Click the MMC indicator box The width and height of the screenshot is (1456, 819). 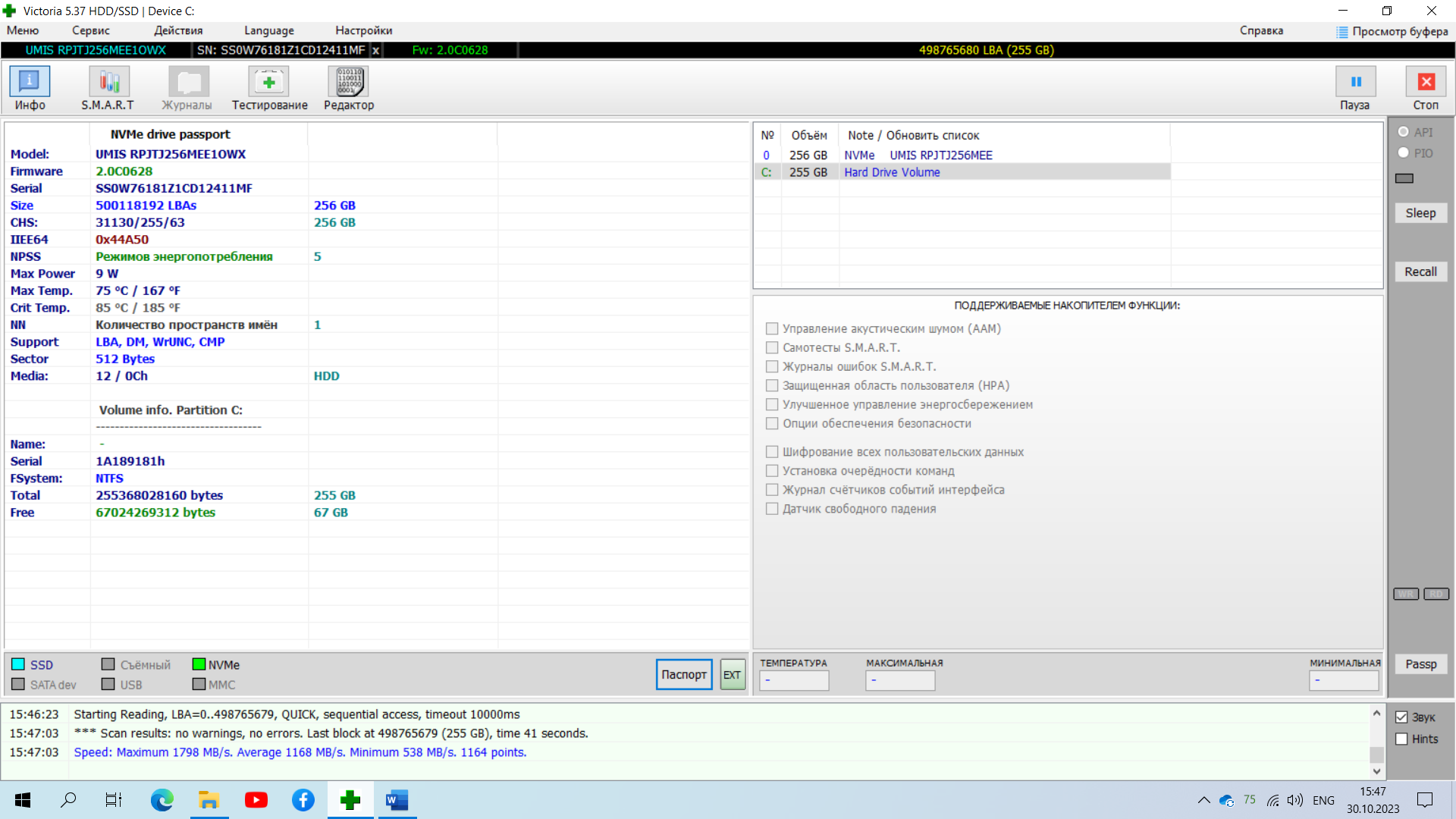(199, 684)
